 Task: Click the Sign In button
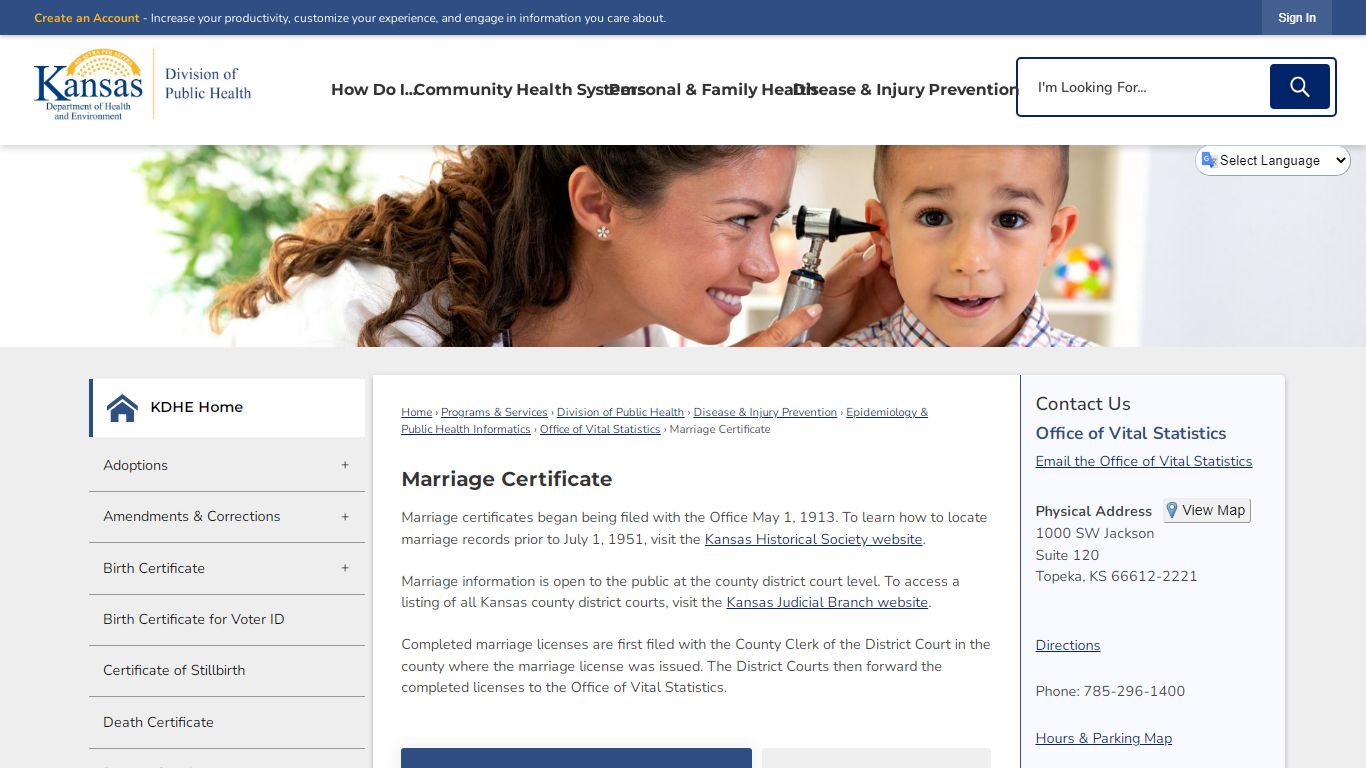point(1297,18)
